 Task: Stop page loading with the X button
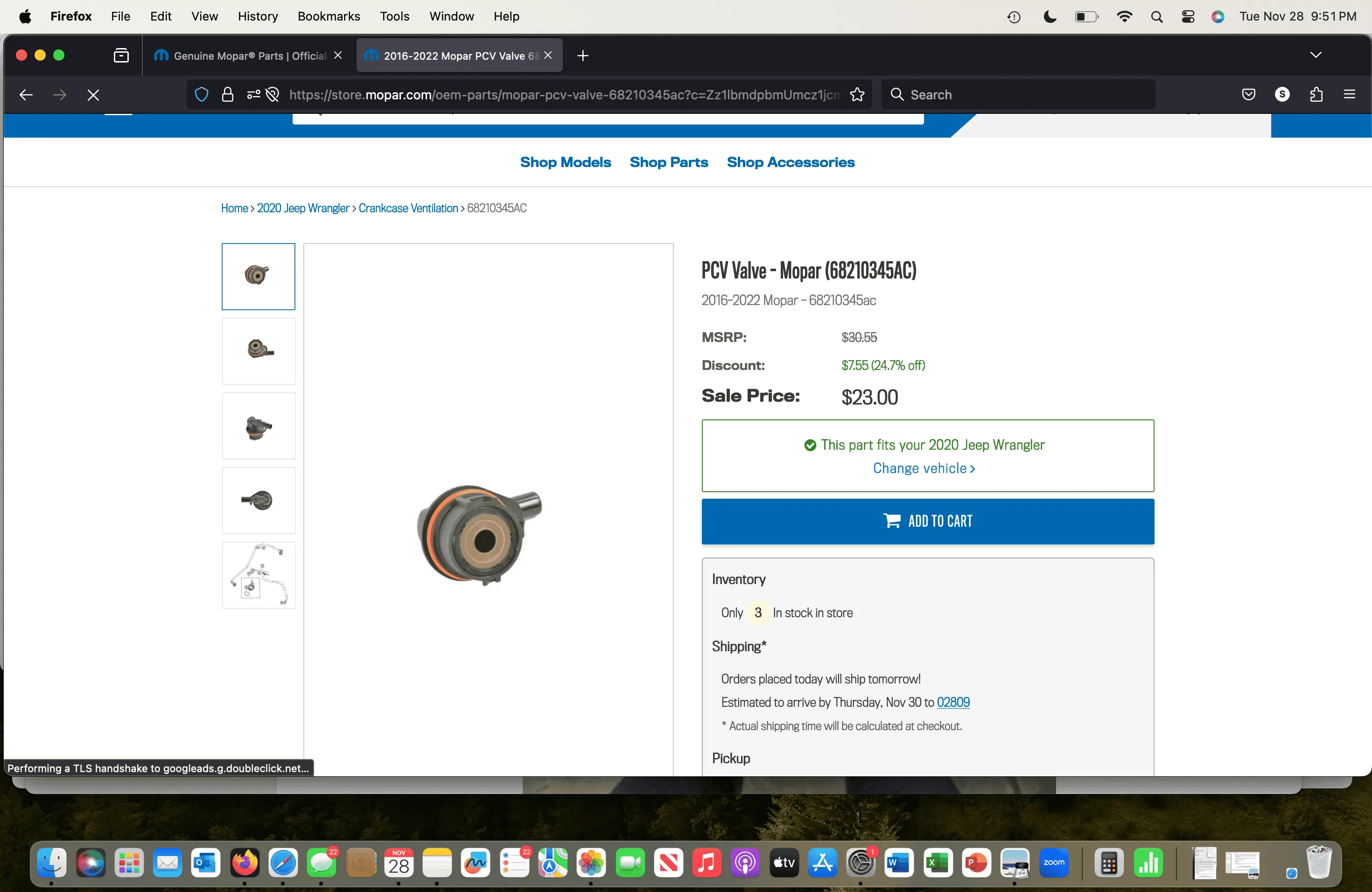93,95
